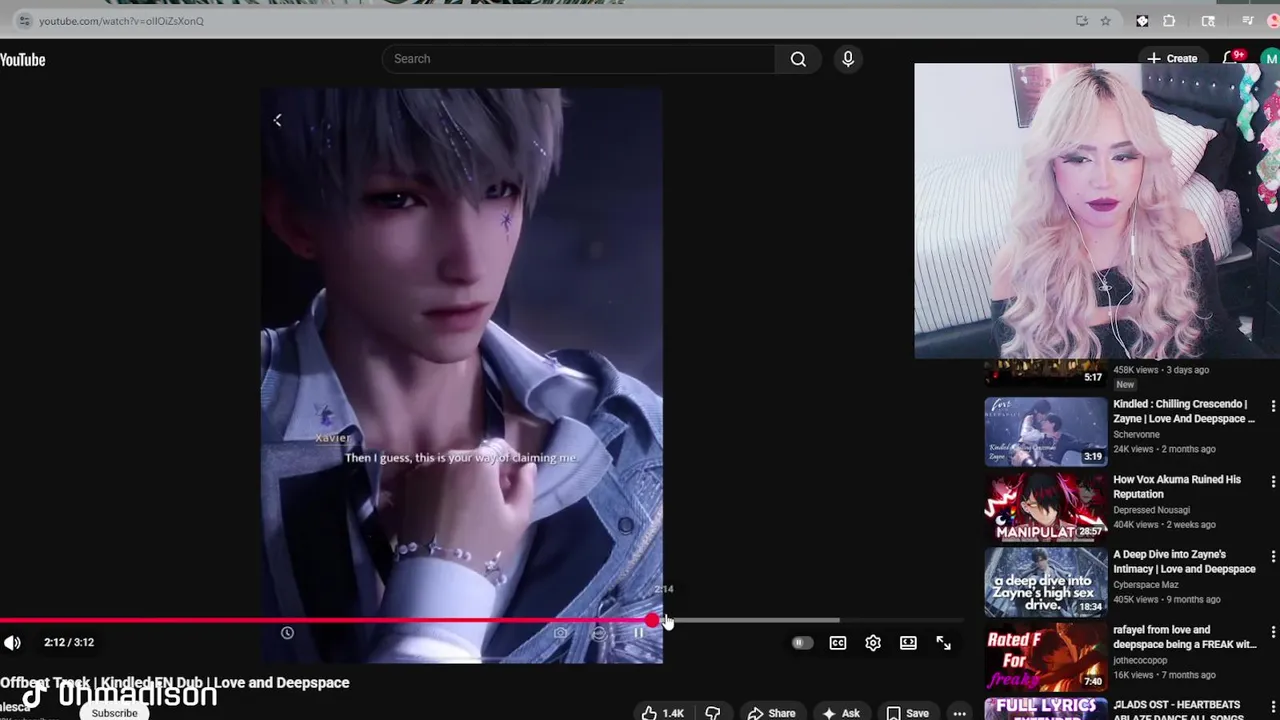
Task: Like the video (1.4K)
Action: pyautogui.click(x=663, y=713)
